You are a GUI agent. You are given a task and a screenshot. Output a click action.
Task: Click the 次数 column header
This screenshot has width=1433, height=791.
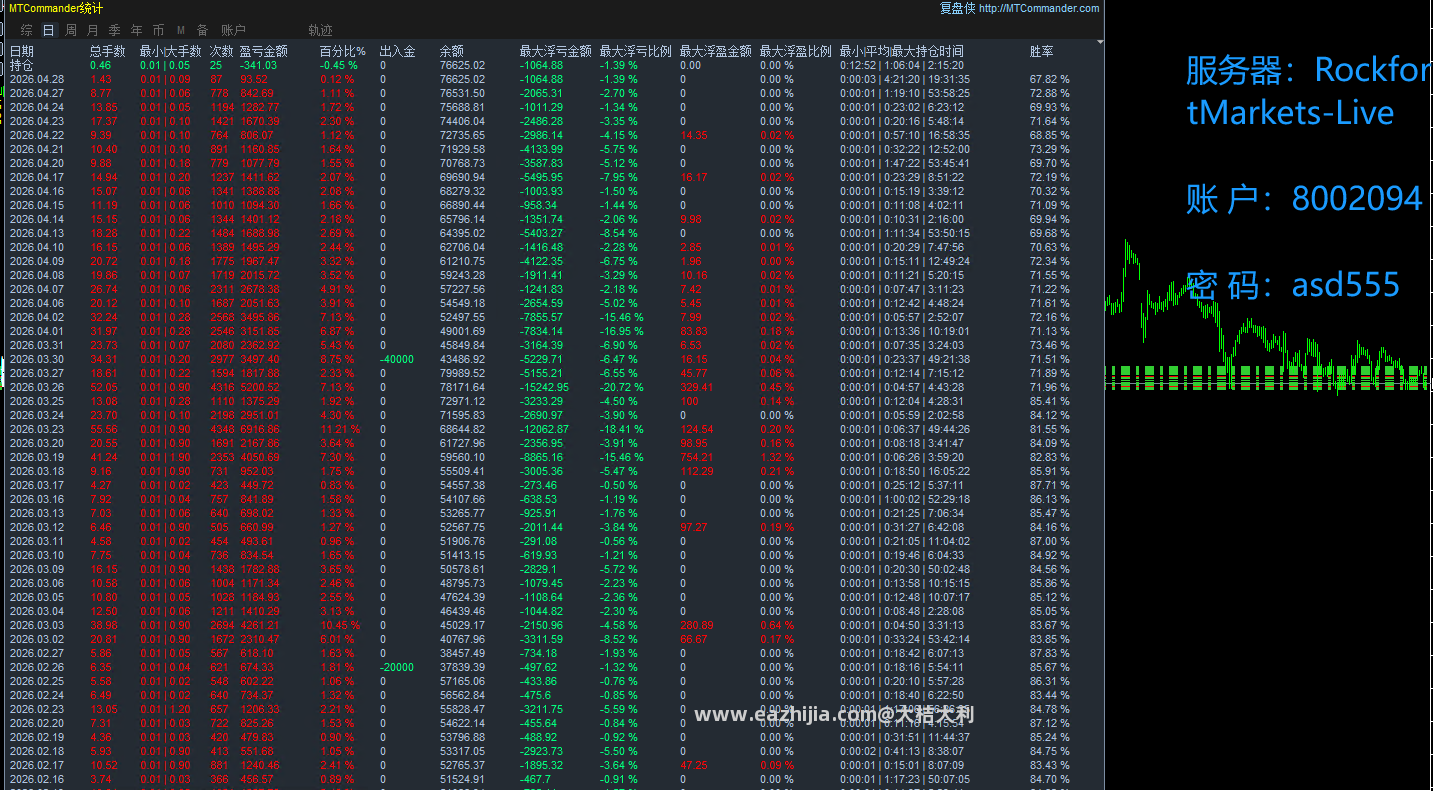[222, 51]
